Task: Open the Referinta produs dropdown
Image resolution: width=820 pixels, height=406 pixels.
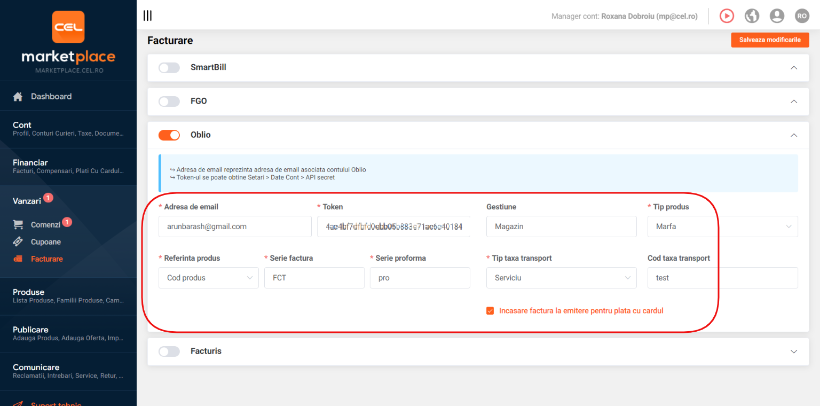Action: click(208, 278)
